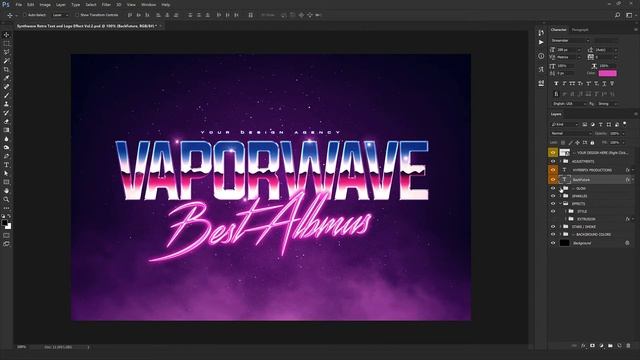640x360 pixels.
Task: Open the layer blend mode Normal dropdown
Action: 571,133
